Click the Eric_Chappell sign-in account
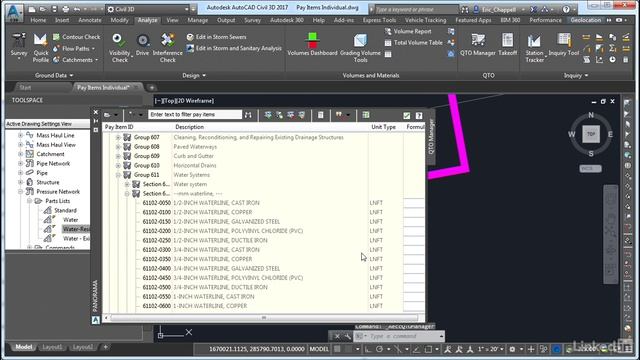 click(x=498, y=9)
